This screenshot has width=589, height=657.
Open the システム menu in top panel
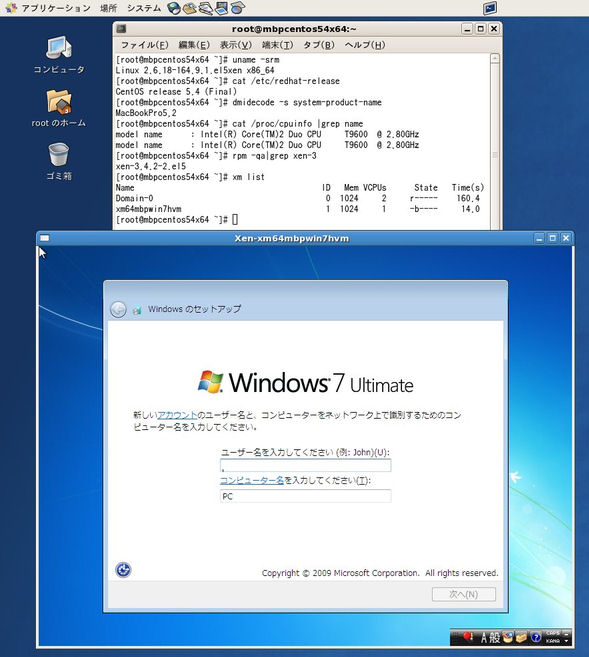tap(144, 8)
